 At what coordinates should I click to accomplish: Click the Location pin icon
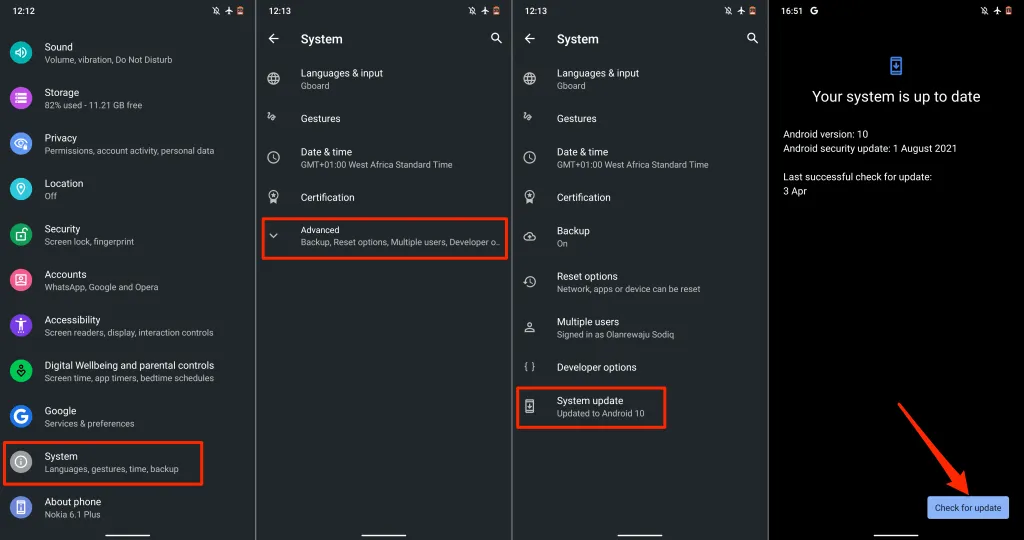tap(21, 189)
